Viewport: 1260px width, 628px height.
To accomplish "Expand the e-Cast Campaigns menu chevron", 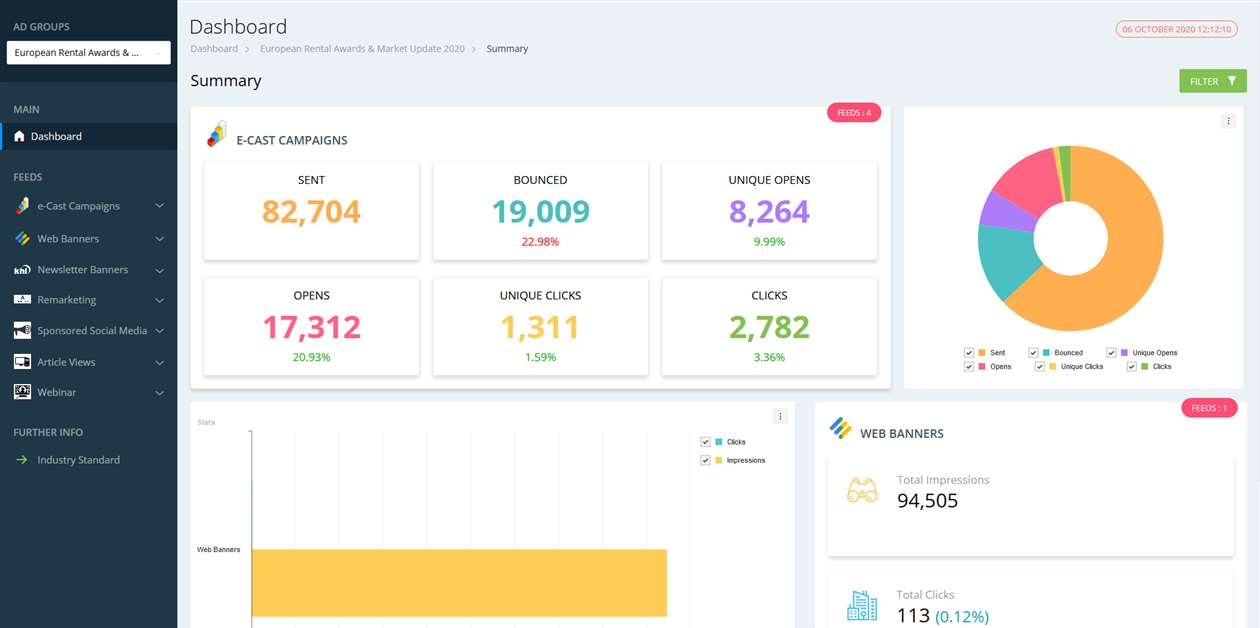I will tap(158, 206).
